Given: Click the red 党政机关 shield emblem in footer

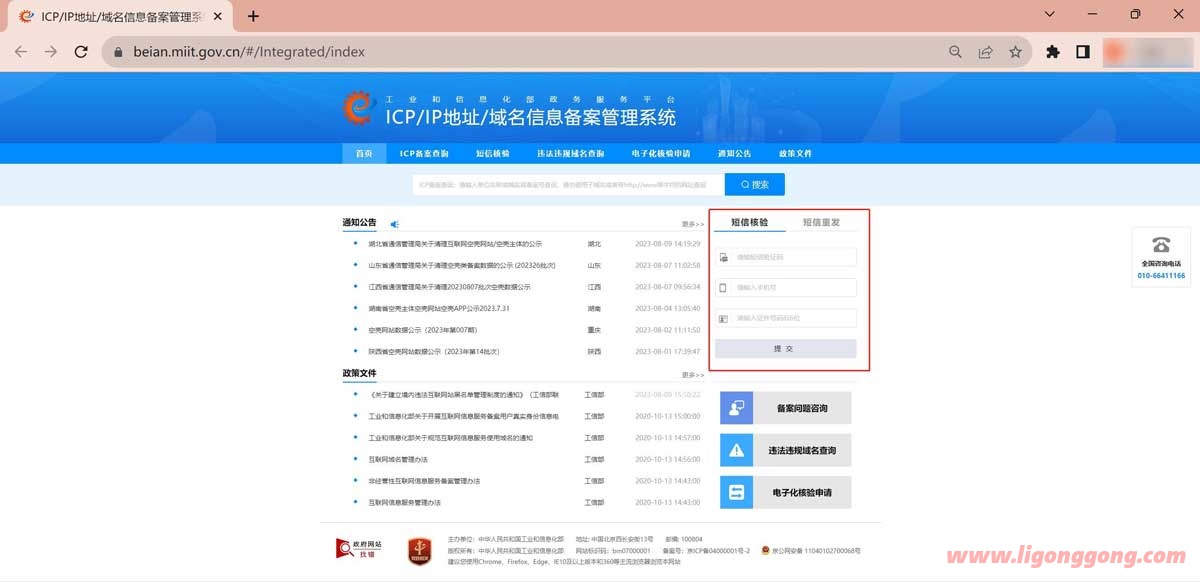Looking at the screenshot, I should [419, 551].
